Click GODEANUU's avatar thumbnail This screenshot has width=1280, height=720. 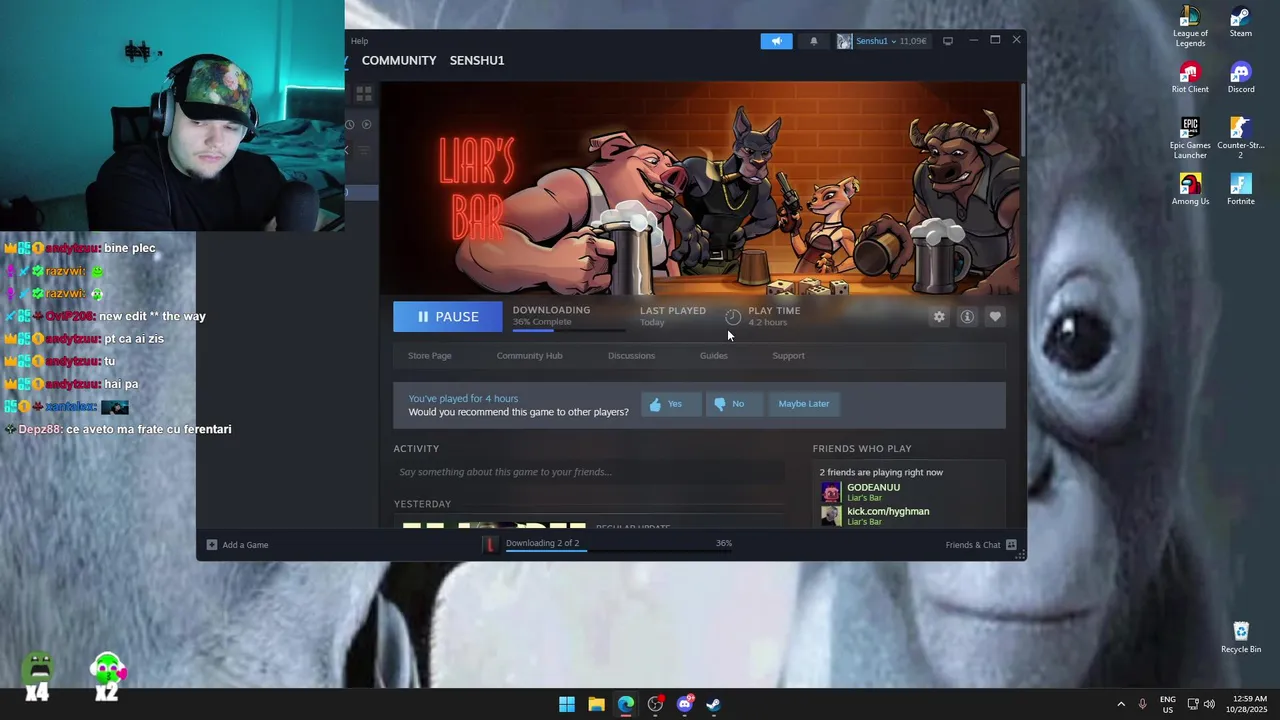pyautogui.click(x=831, y=492)
